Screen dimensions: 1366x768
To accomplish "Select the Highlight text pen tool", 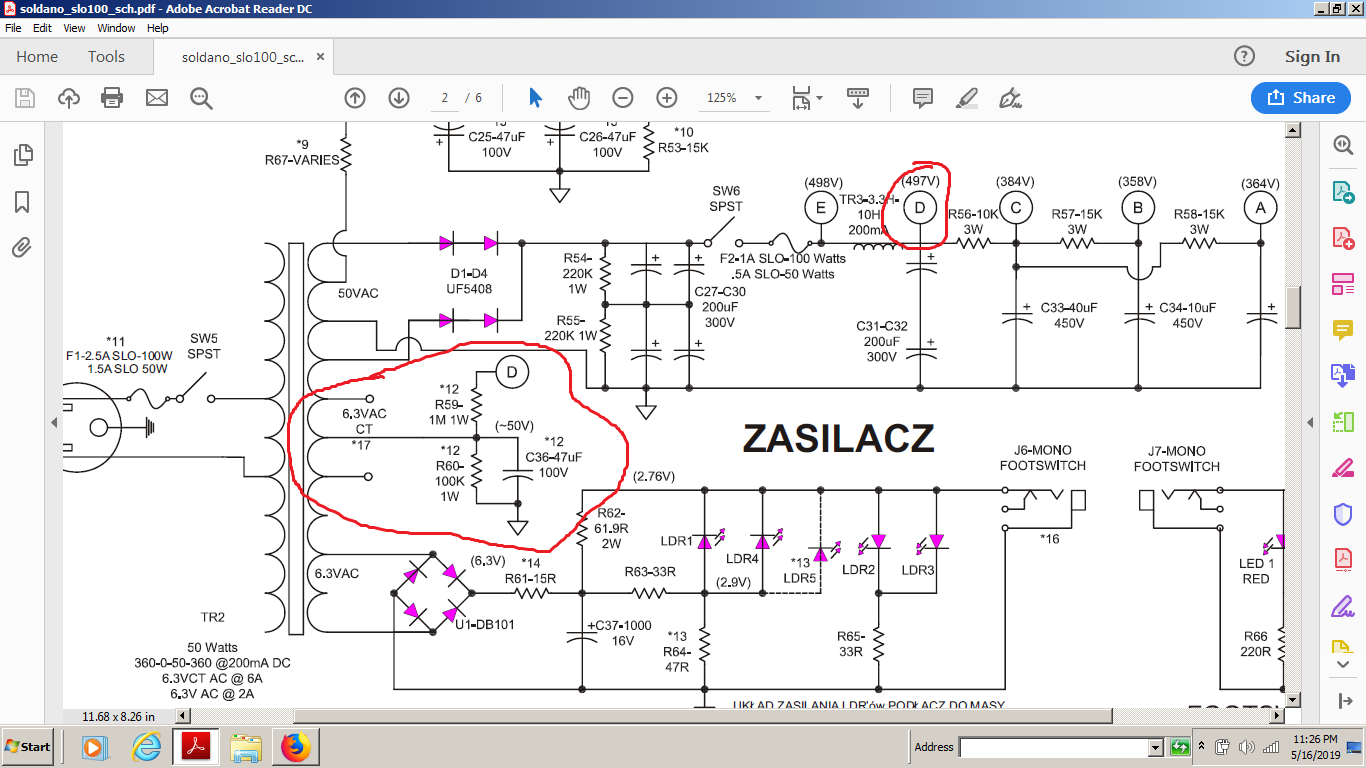I will (x=966, y=98).
